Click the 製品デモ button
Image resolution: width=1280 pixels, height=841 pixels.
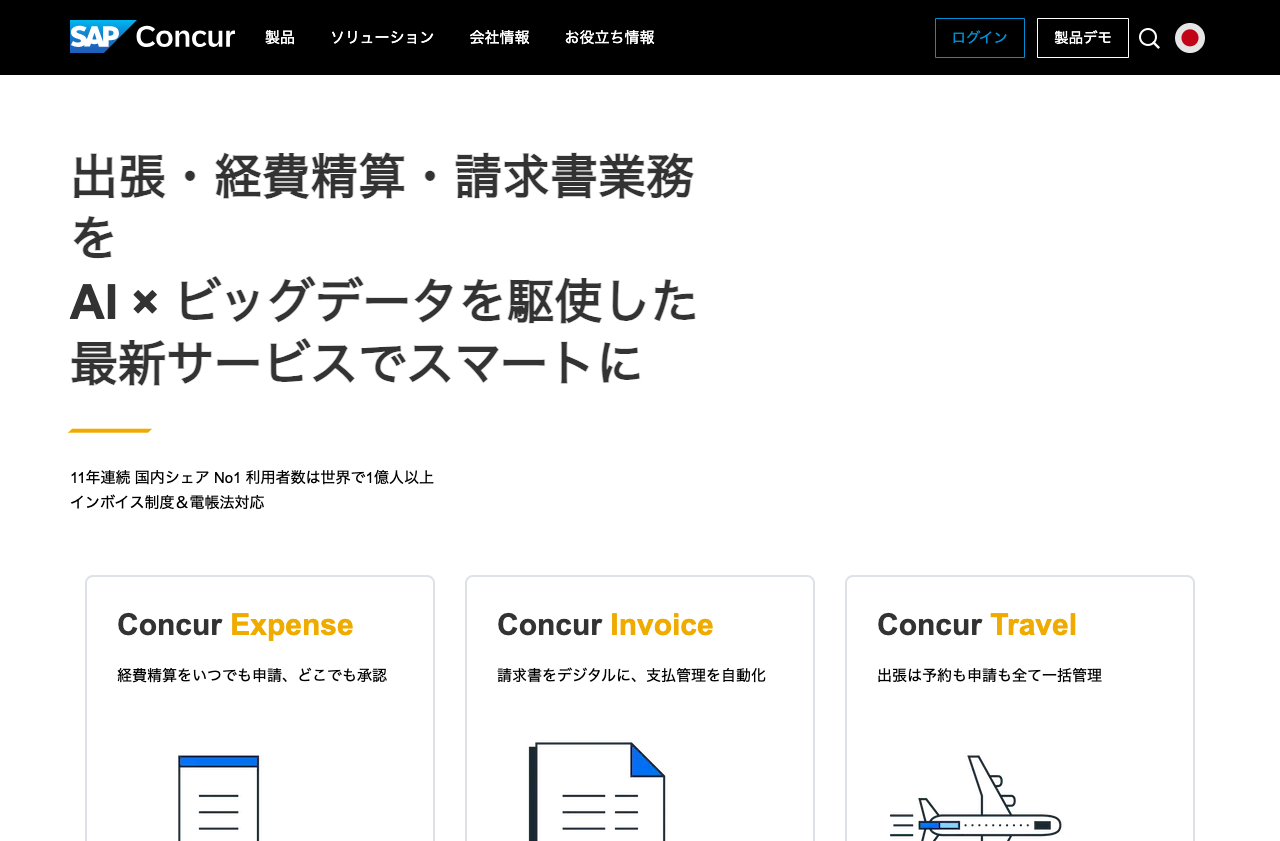tap(1083, 37)
